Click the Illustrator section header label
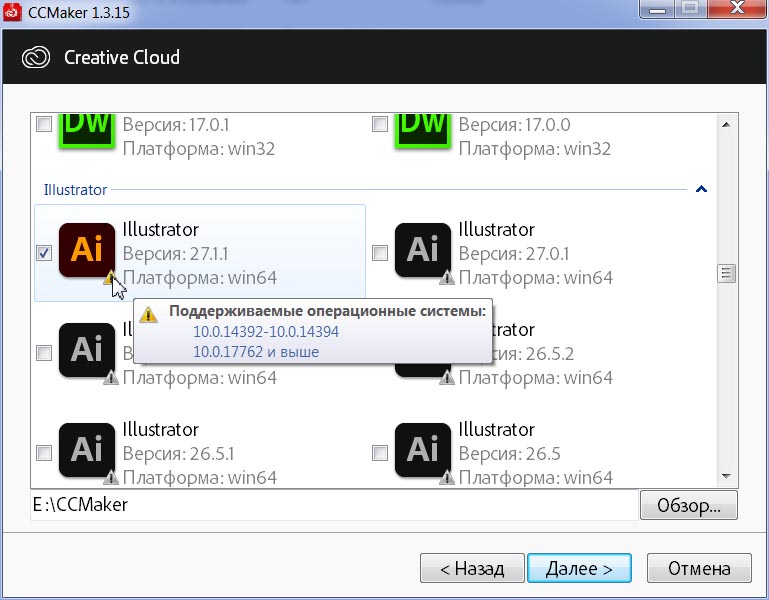Viewport: 769px width, 600px height. point(75,190)
